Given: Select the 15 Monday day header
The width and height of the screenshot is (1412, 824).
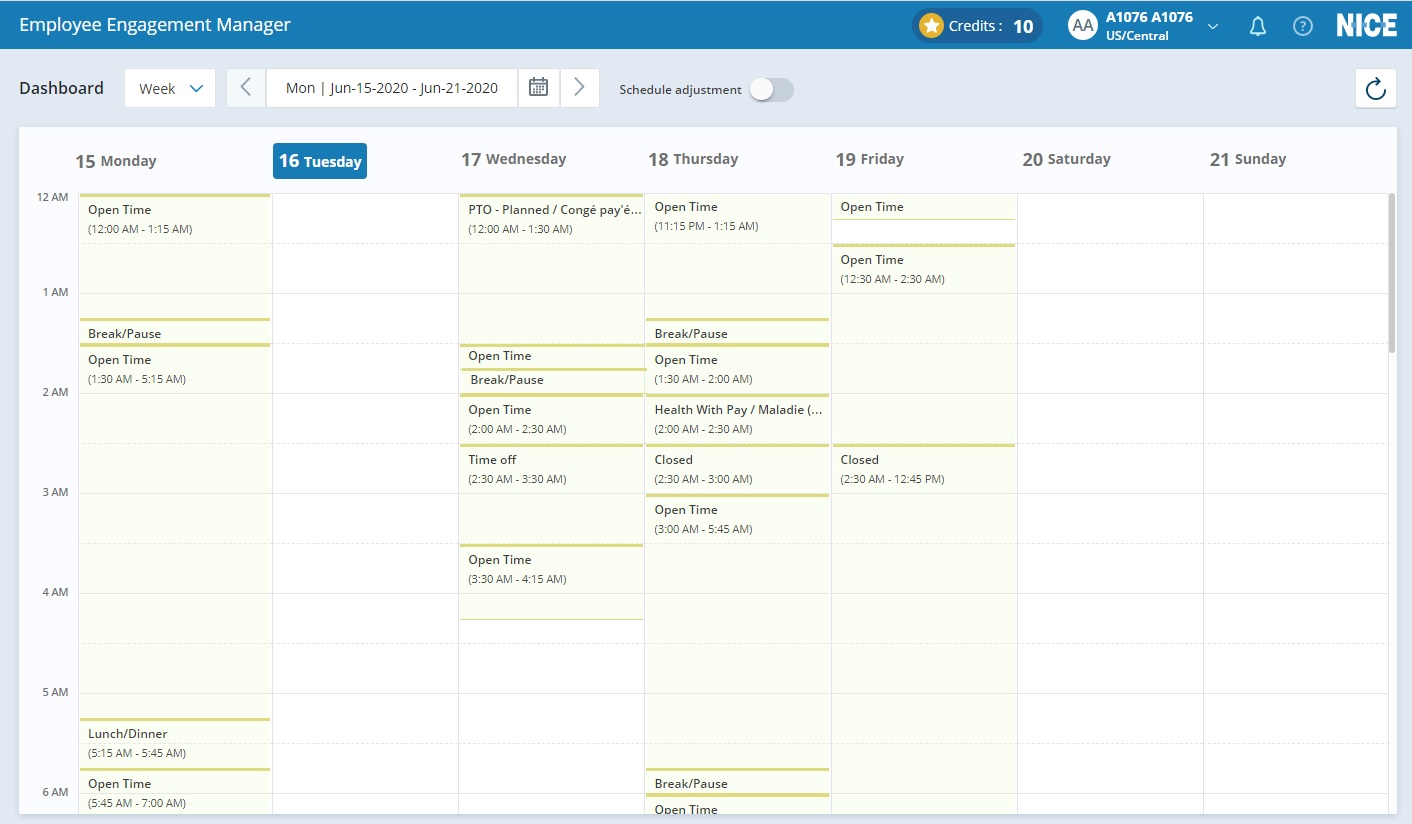Looking at the screenshot, I should click(x=116, y=161).
